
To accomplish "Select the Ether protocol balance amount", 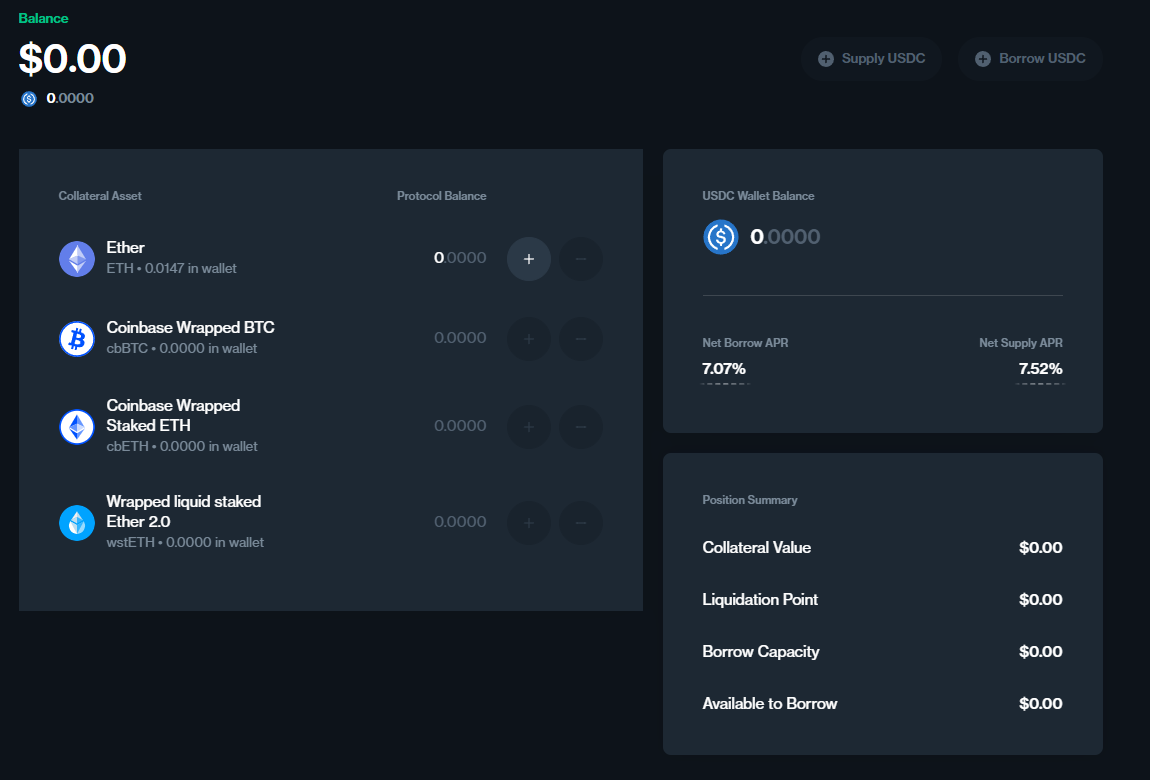I will [460, 258].
